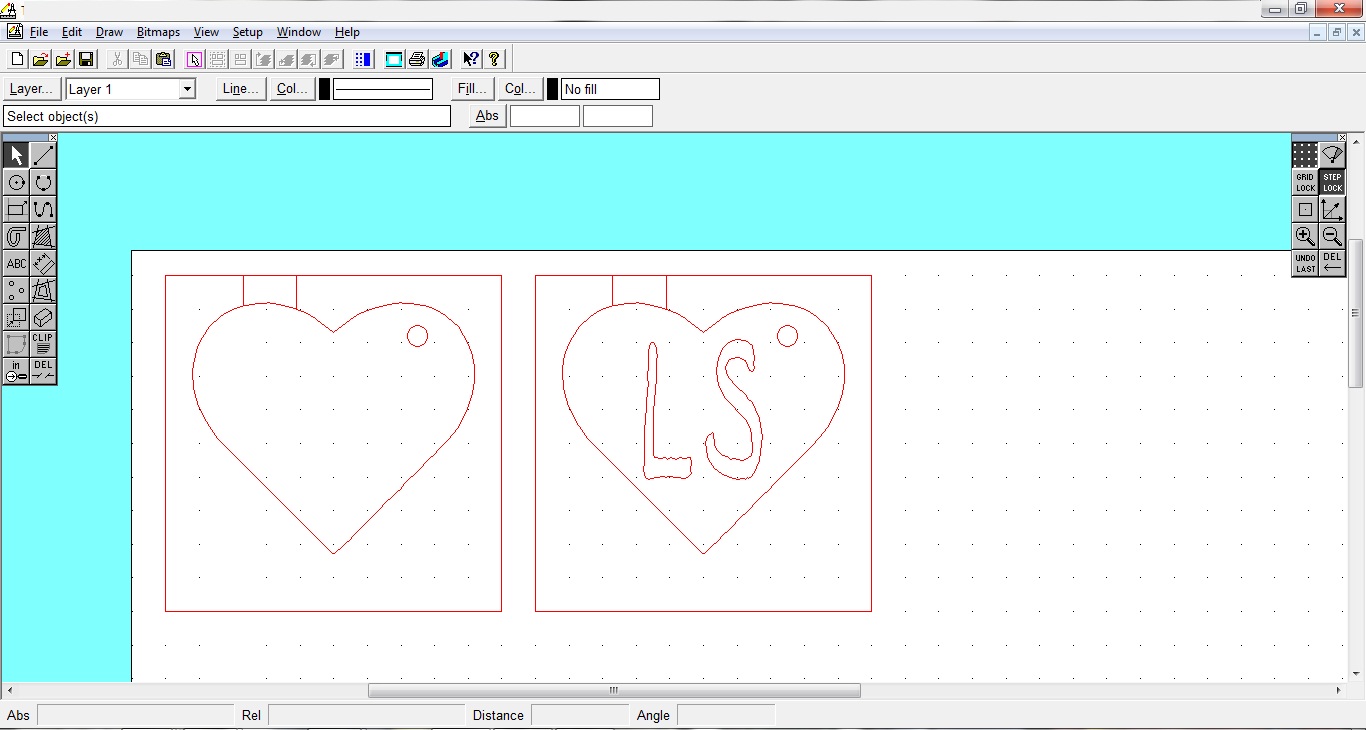This screenshot has width=1366, height=730.
Task: Open the Draw menu
Action: point(109,32)
